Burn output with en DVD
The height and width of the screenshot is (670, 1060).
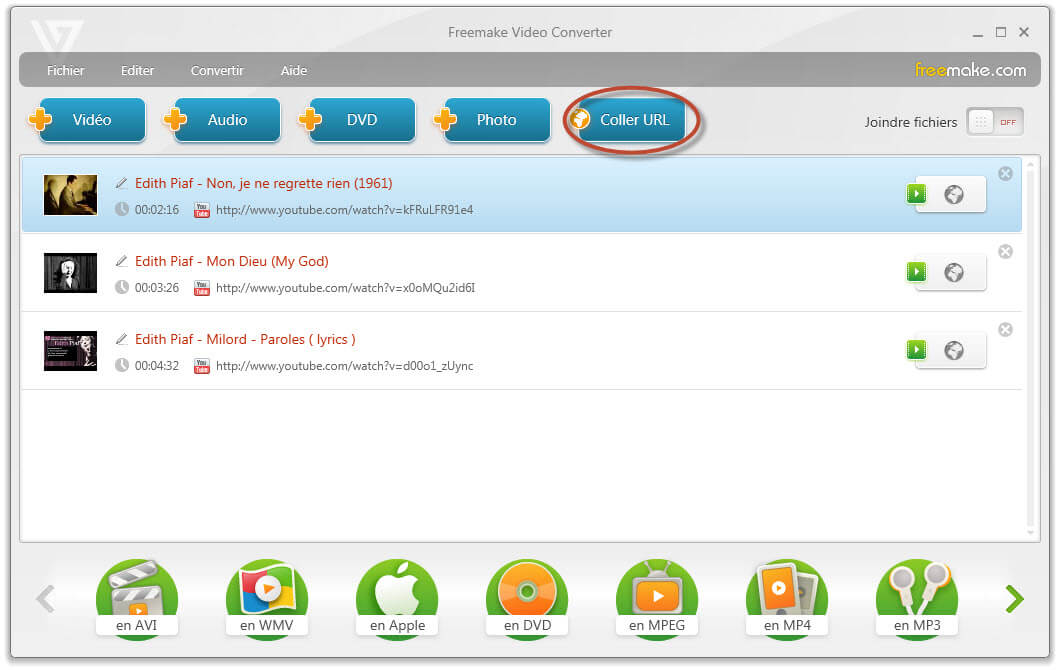coord(527,598)
